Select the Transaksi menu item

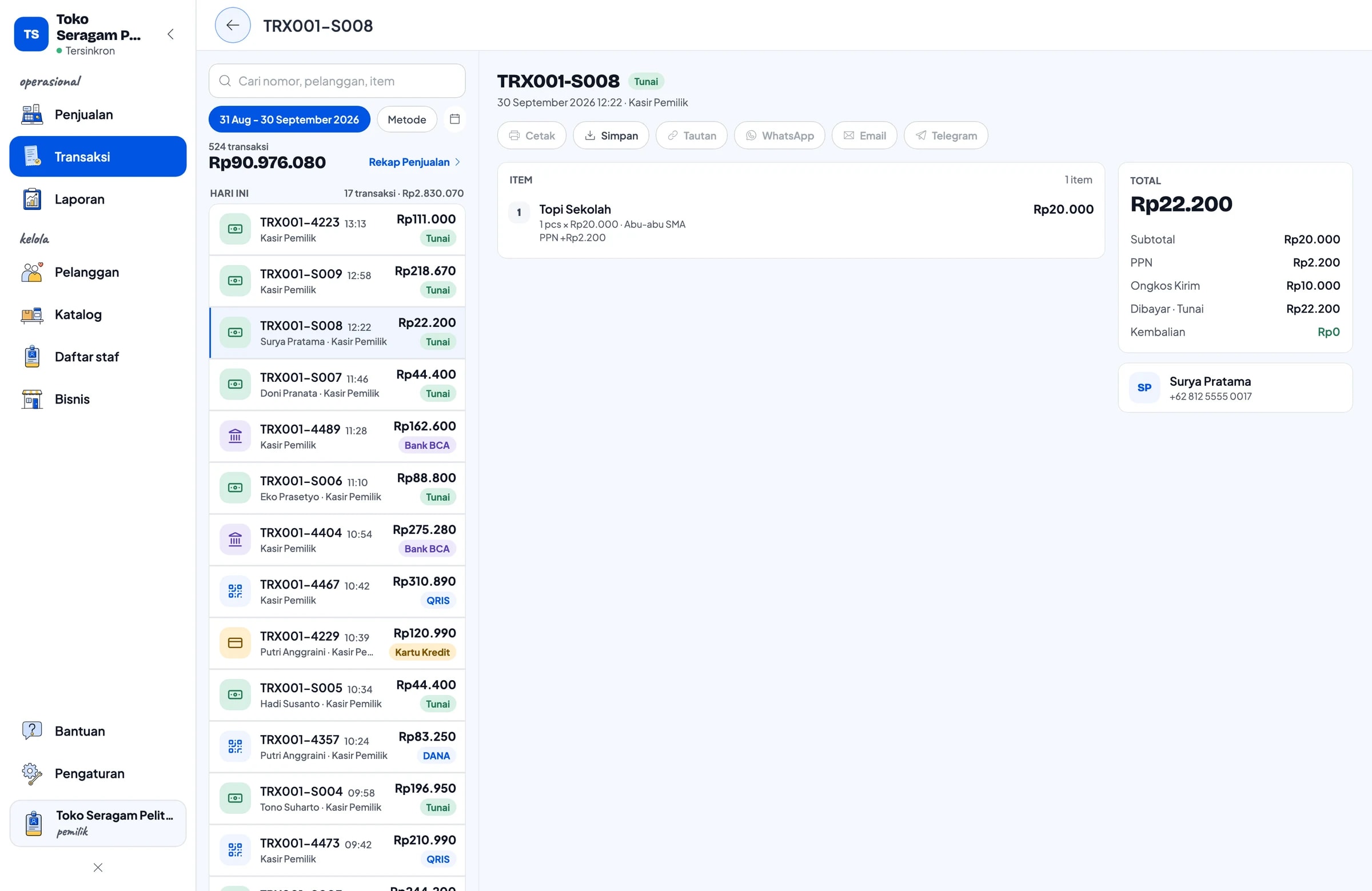98,157
